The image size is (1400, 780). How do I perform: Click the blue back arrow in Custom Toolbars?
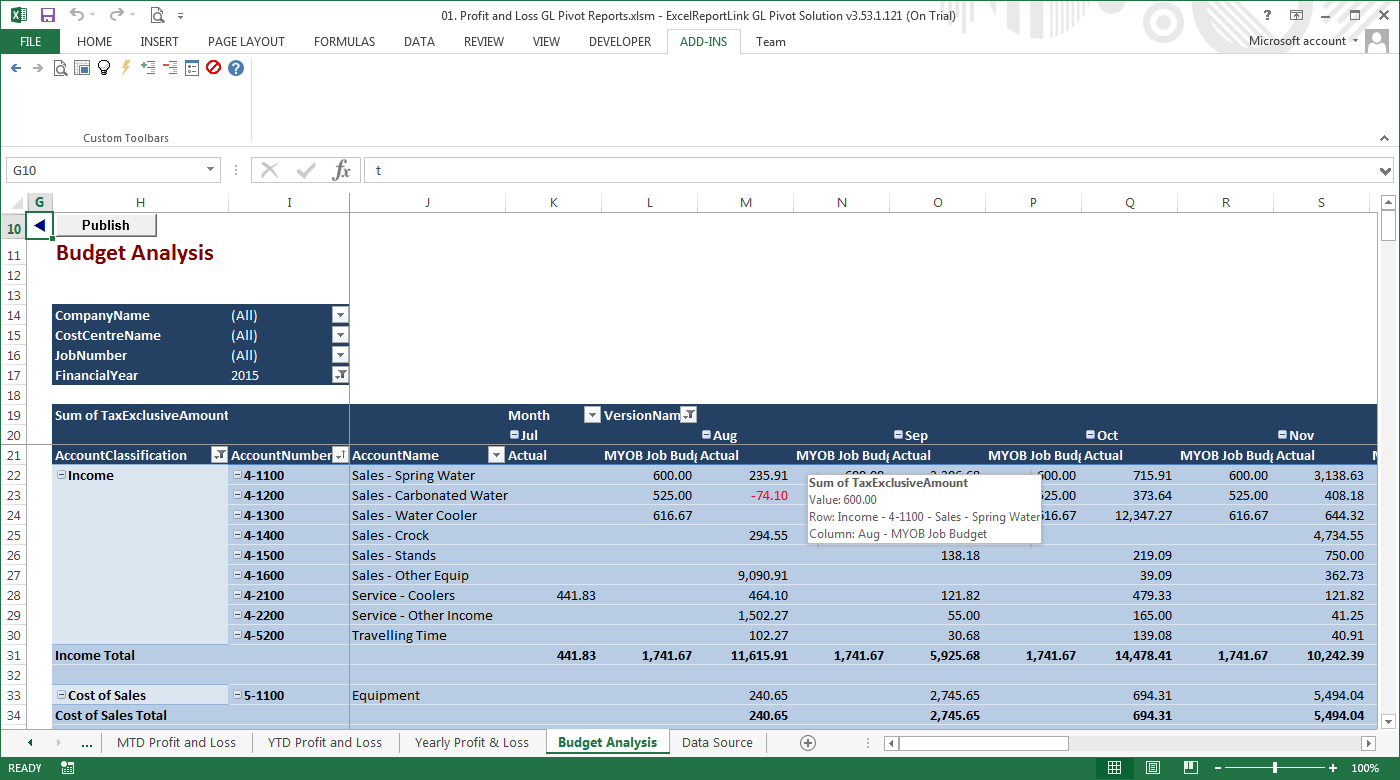click(15, 68)
